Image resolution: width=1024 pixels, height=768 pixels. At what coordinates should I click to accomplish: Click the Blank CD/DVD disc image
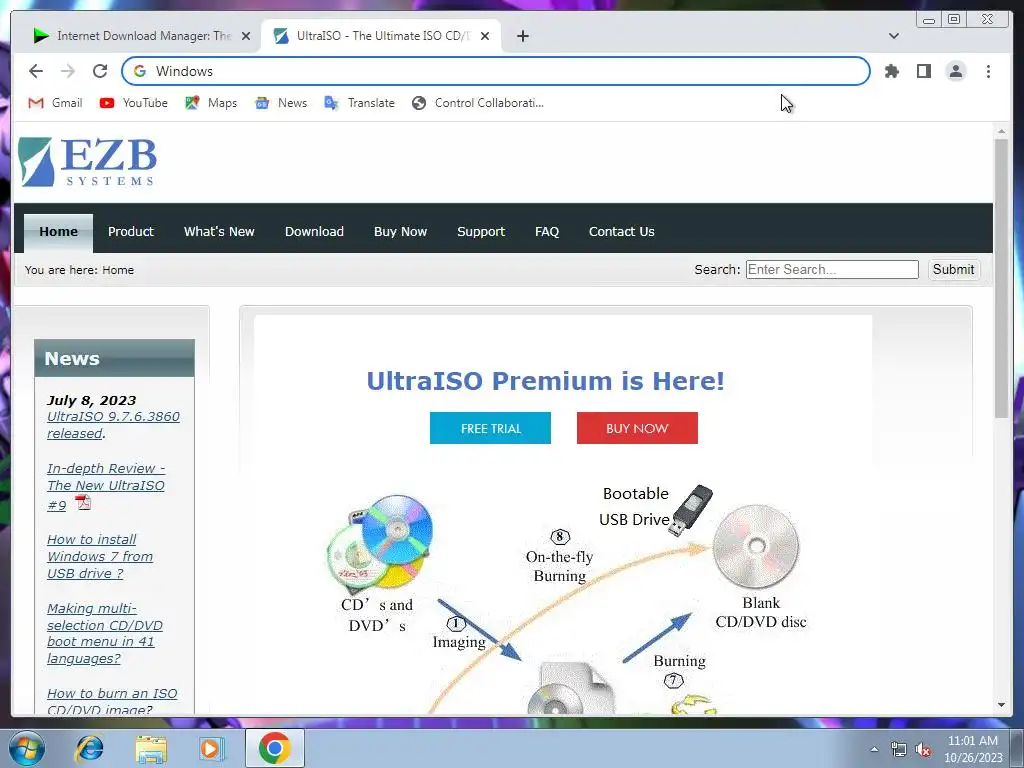(756, 547)
